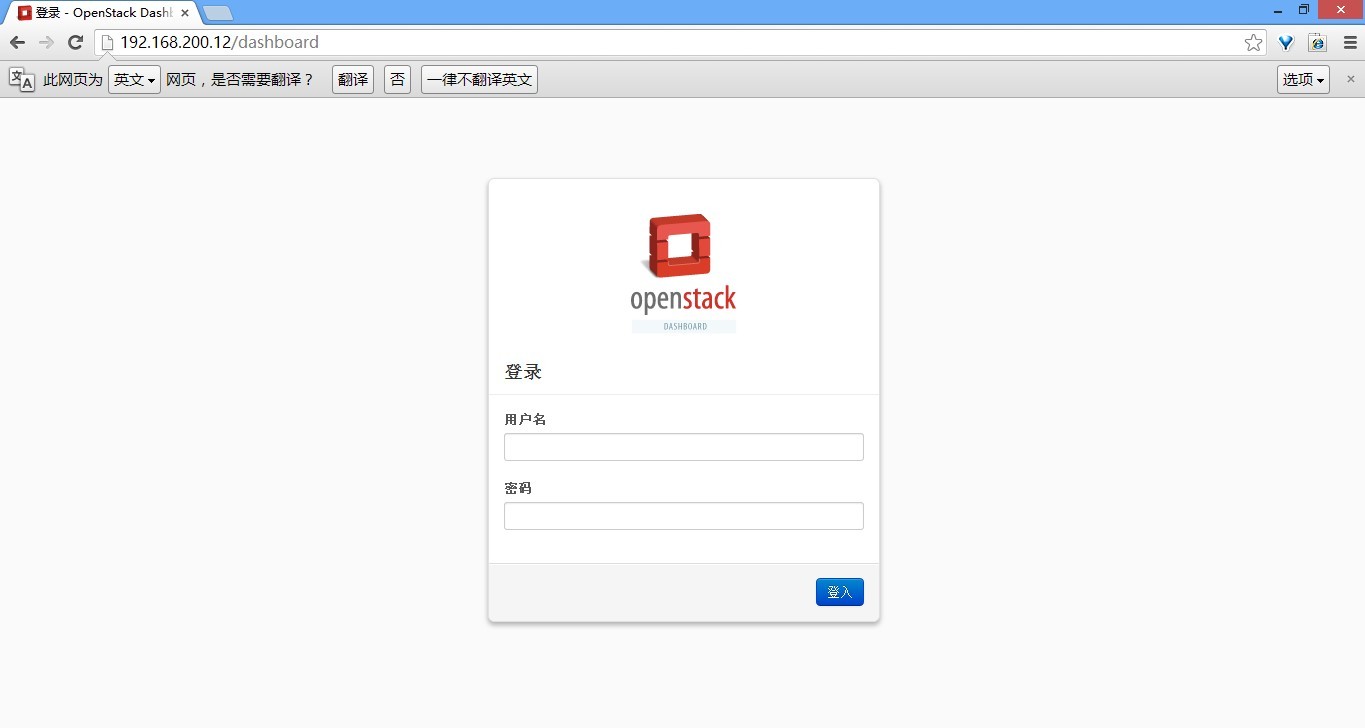Click the address bar URL
The image size is (1365, 728).
(219, 42)
